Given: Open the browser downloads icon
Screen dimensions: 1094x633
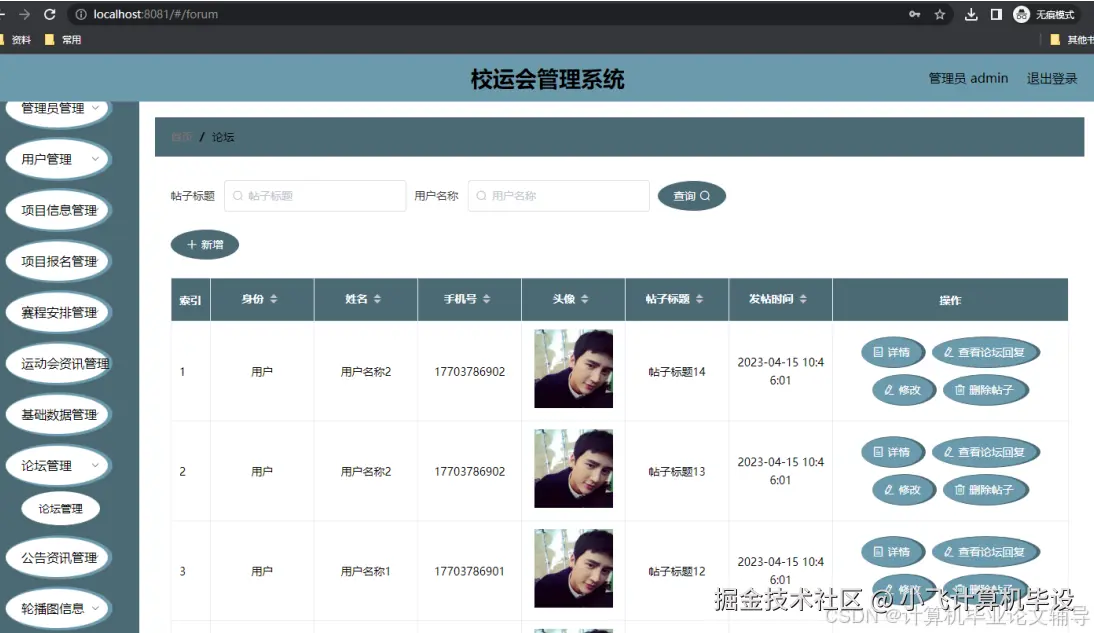Looking at the screenshot, I should click(x=971, y=14).
